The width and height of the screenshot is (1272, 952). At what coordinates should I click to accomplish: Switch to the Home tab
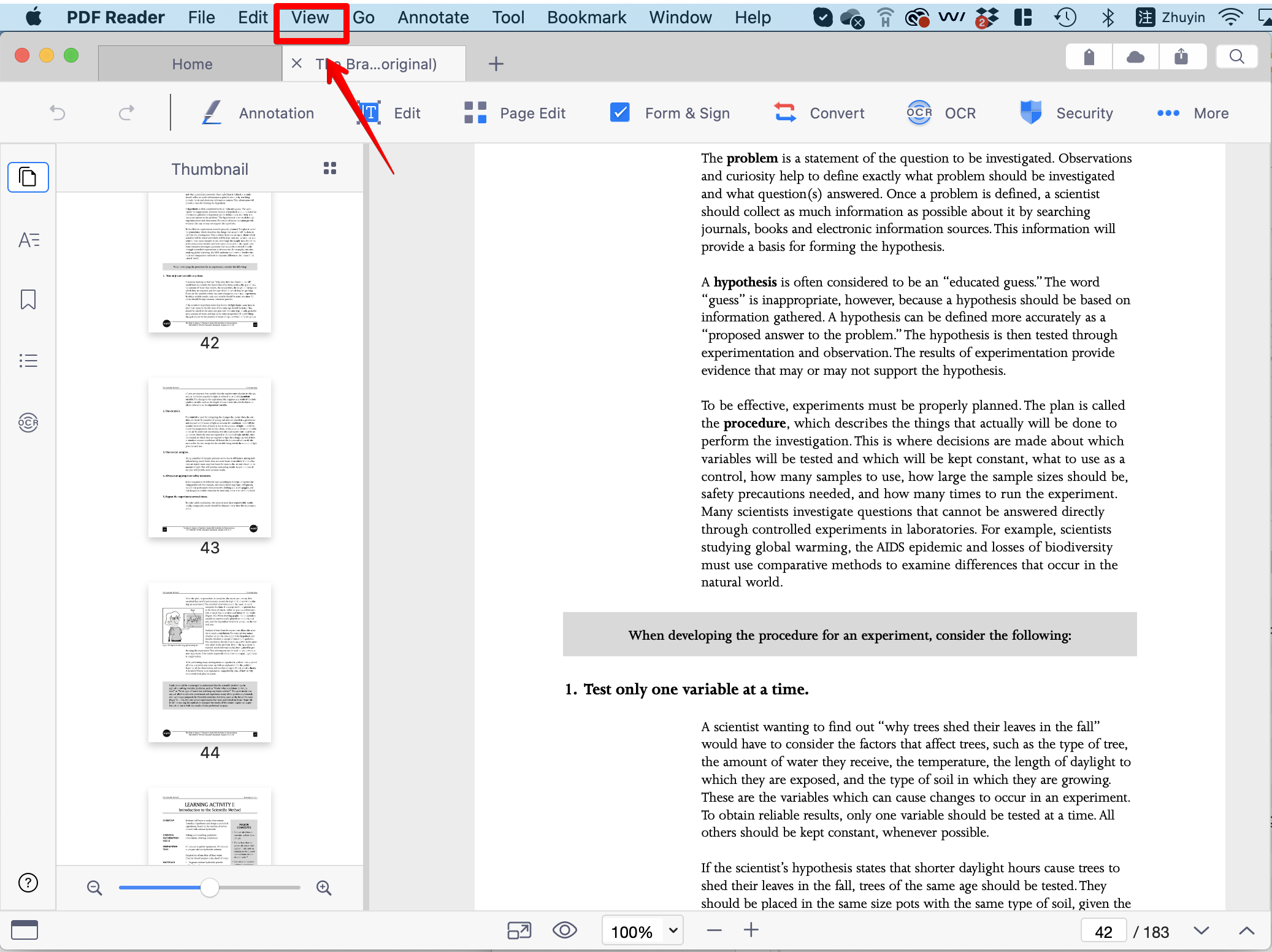point(192,64)
